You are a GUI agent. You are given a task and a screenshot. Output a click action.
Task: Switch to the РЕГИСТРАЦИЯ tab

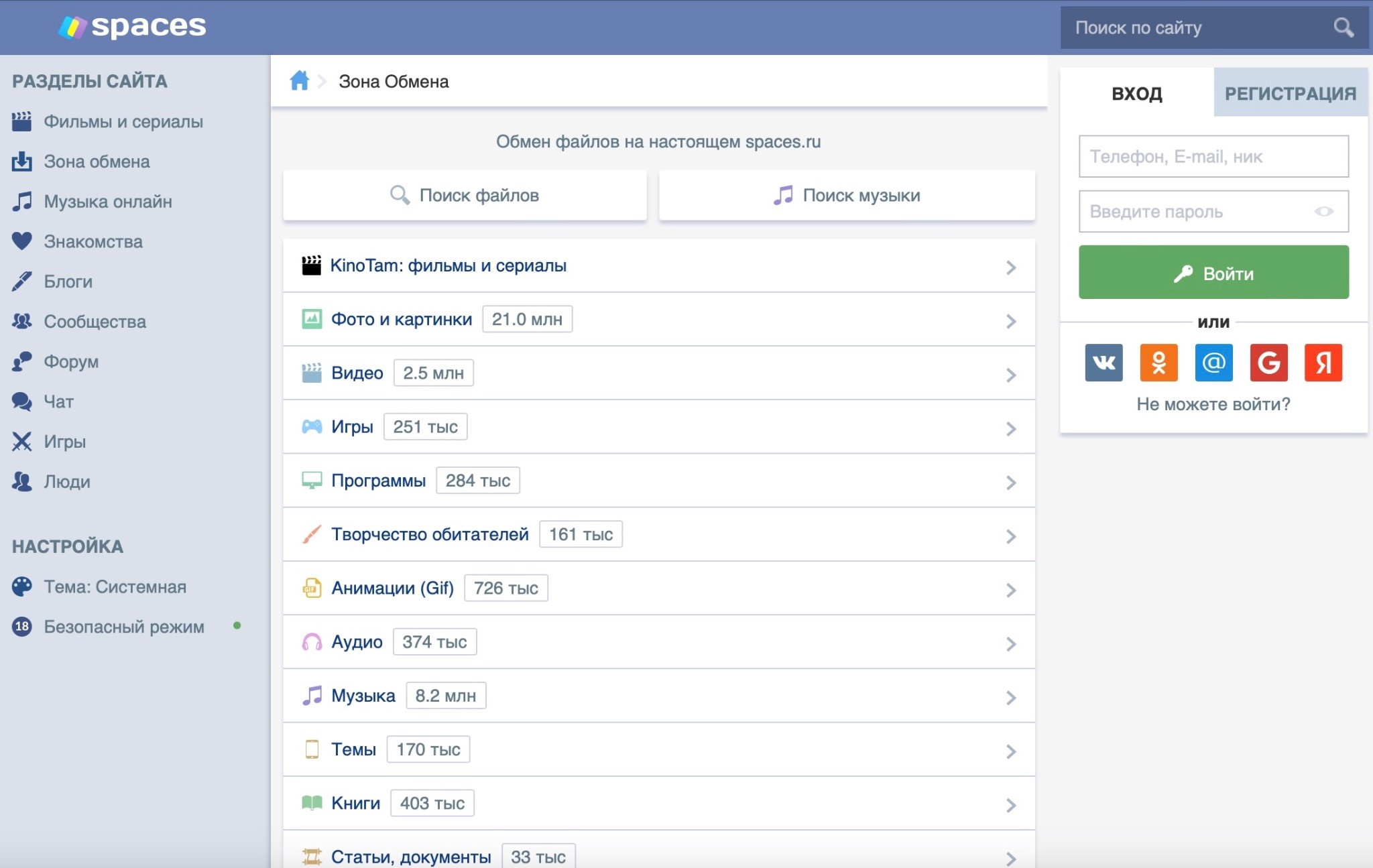[1290, 93]
